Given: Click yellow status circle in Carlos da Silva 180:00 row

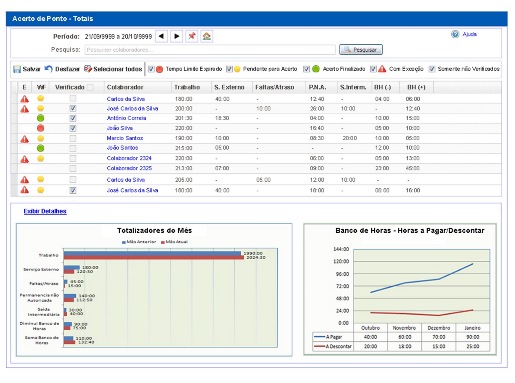Looking at the screenshot, I should 40,98.
